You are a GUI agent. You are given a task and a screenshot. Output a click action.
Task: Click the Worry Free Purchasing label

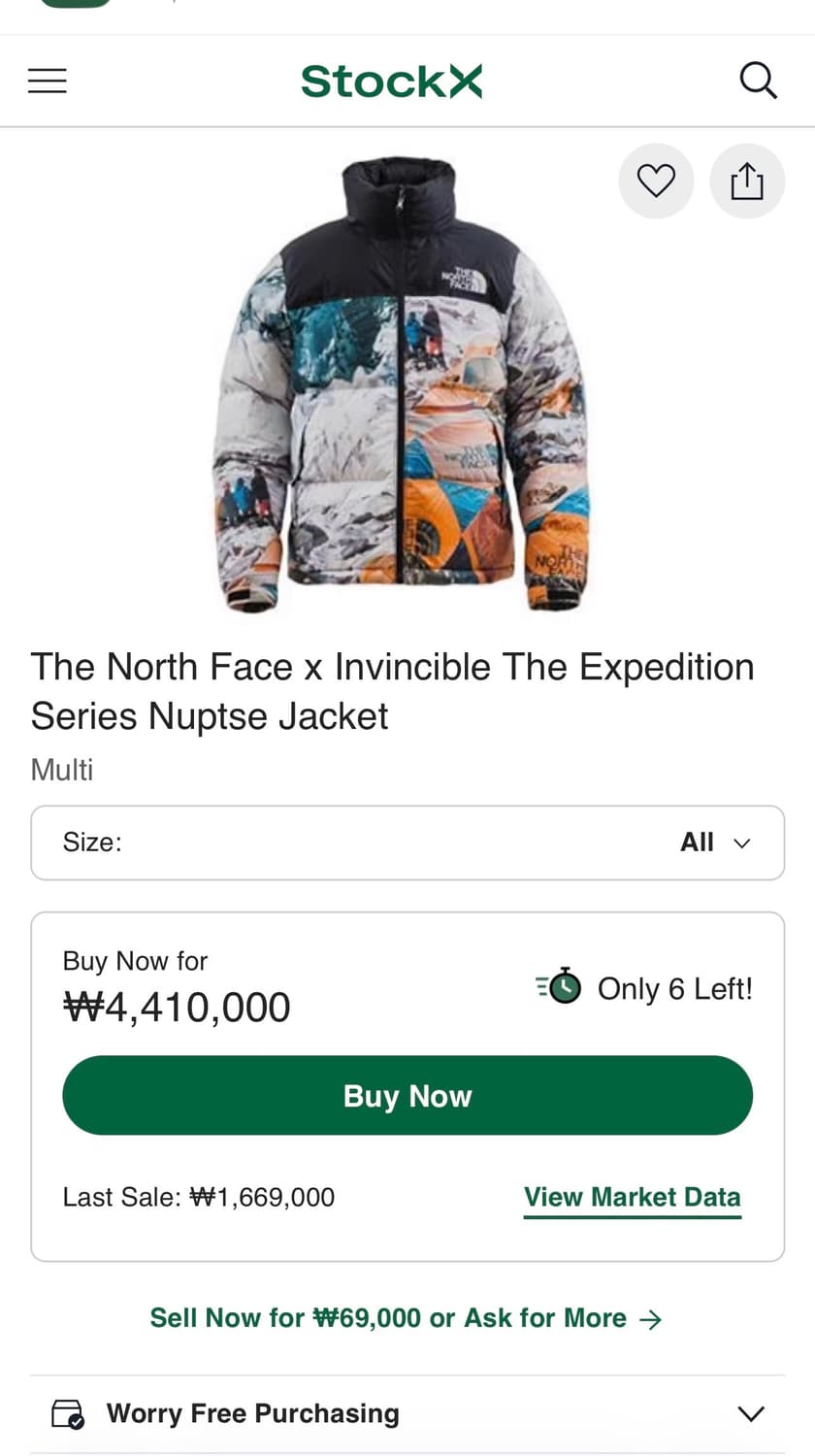[x=252, y=1413]
